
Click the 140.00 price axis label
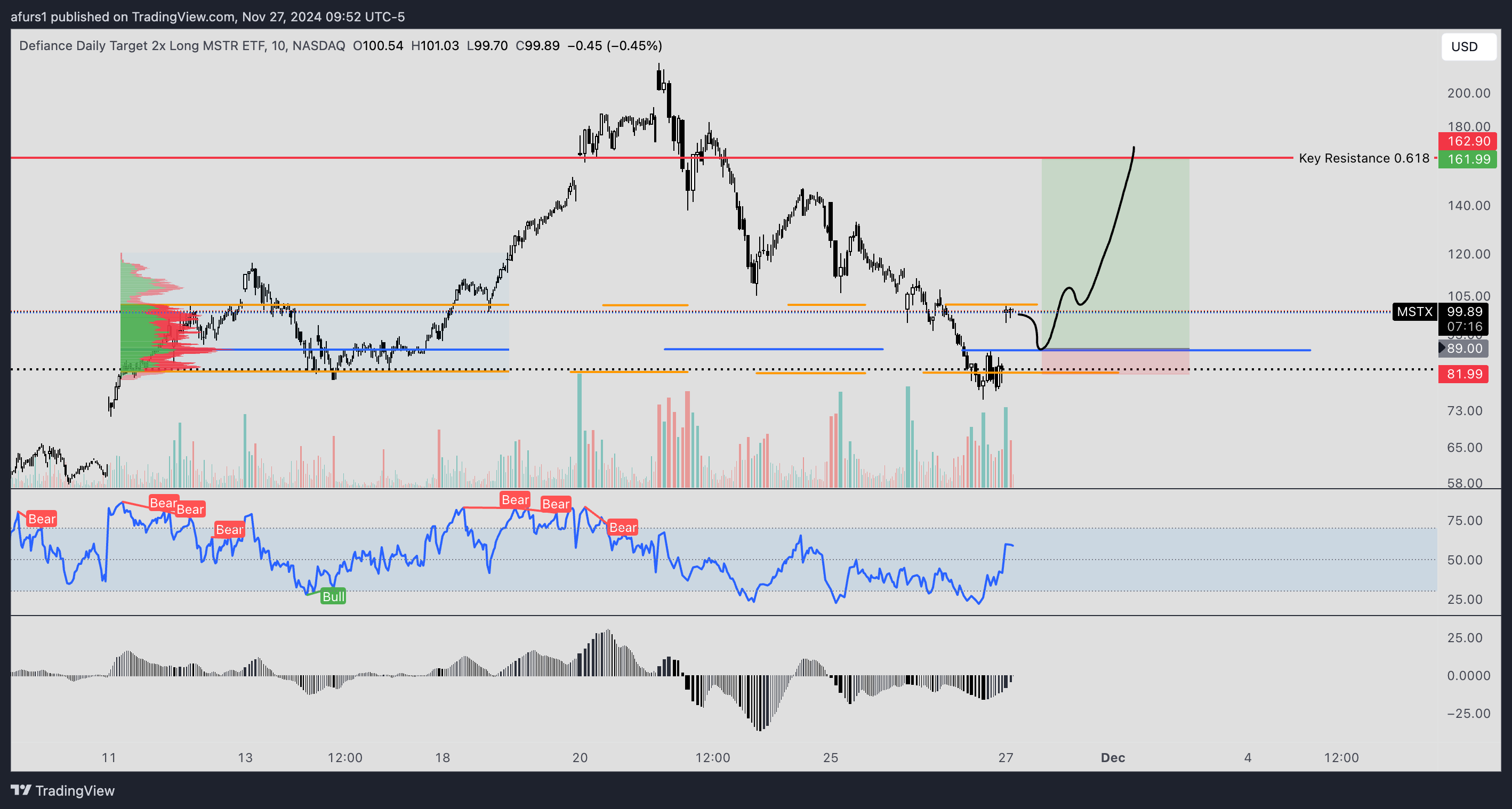[x=1469, y=205]
